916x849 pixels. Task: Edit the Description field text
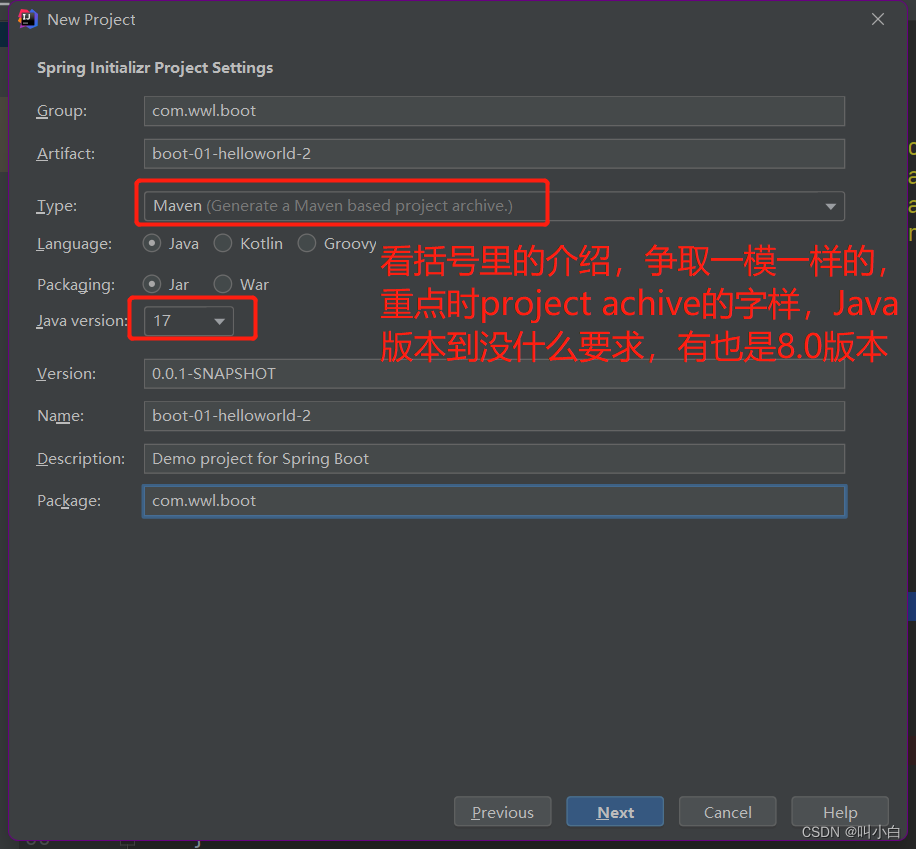494,458
